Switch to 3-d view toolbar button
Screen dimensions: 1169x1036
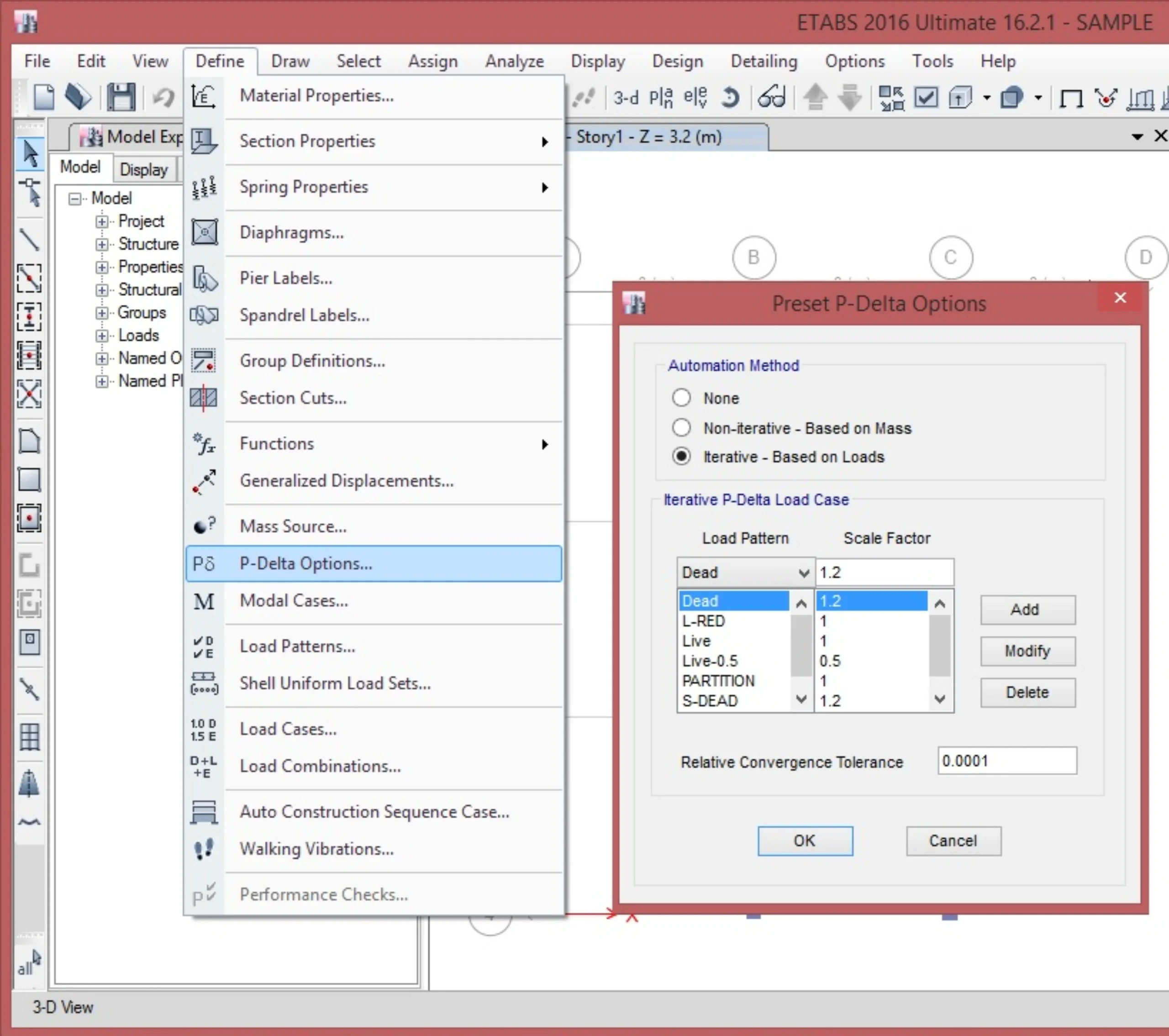[626, 98]
